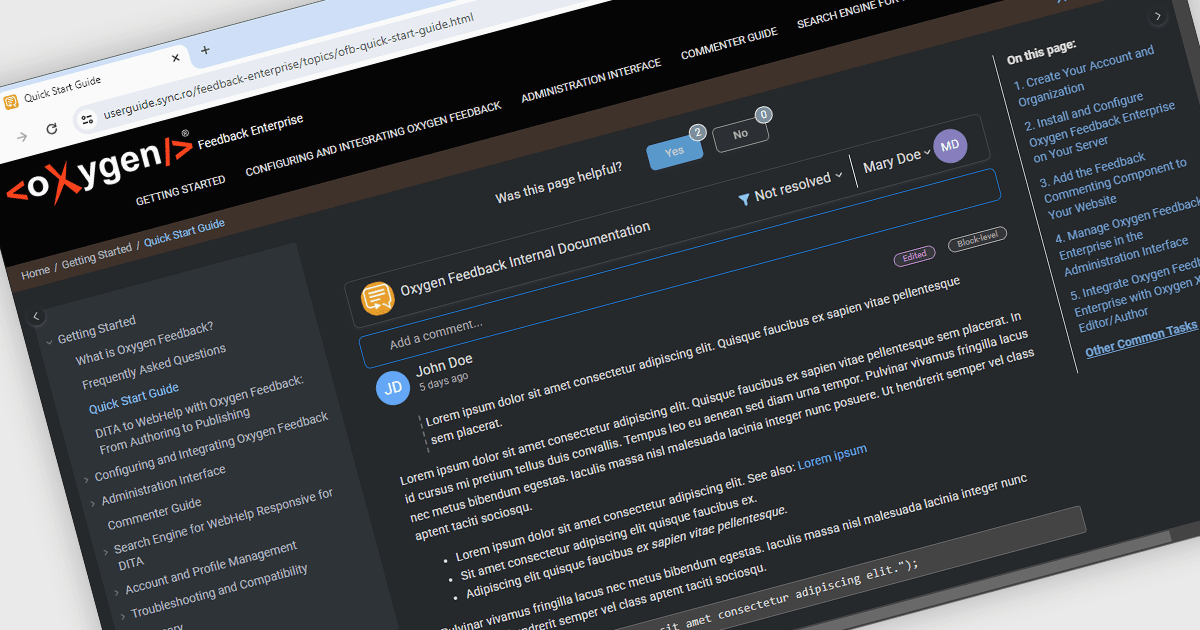This screenshot has height=630, width=1200.
Task: Click the JD commenter avatar
Action: (x=393, y=386)
